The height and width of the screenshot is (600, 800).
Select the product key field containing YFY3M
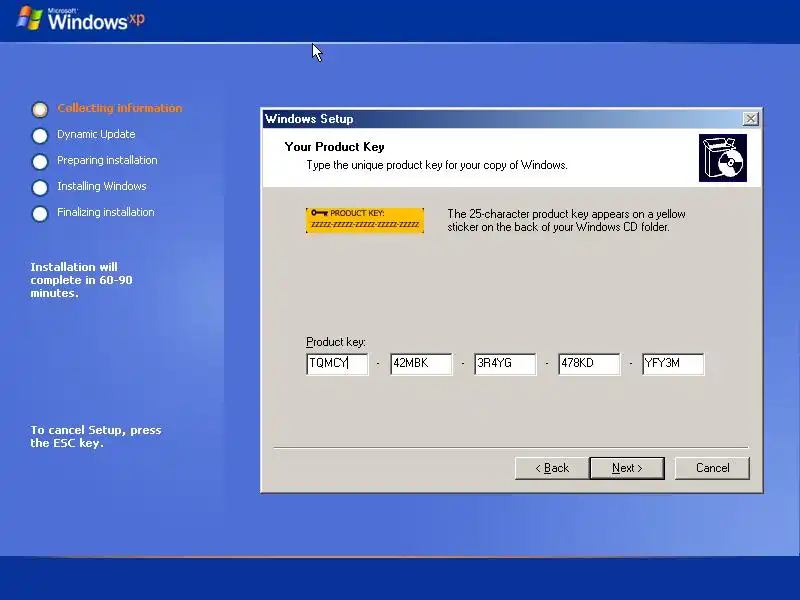pos(673,364)
